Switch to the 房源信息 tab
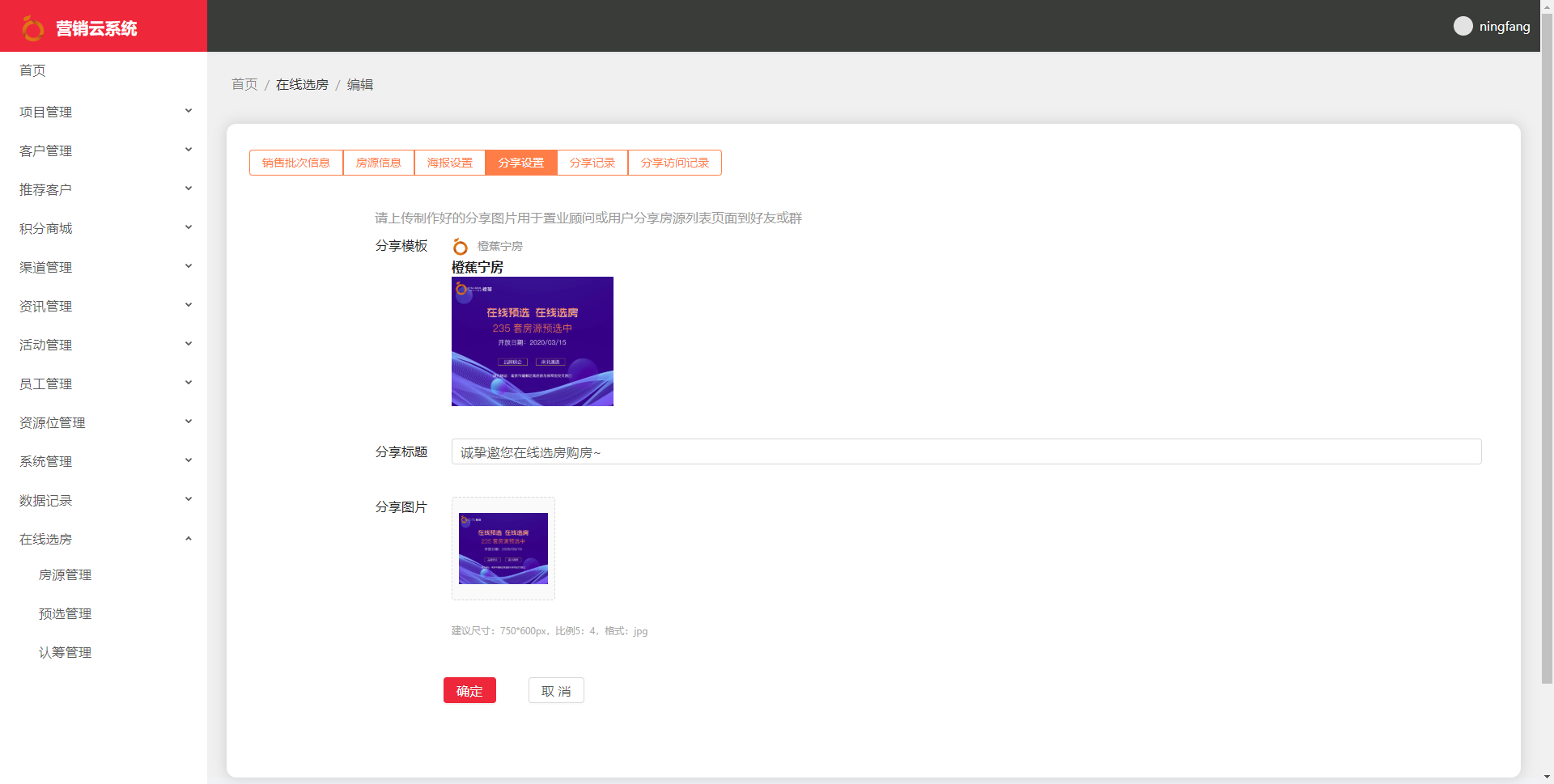This screenshot has height=784, width=1554. coord(379,163)
